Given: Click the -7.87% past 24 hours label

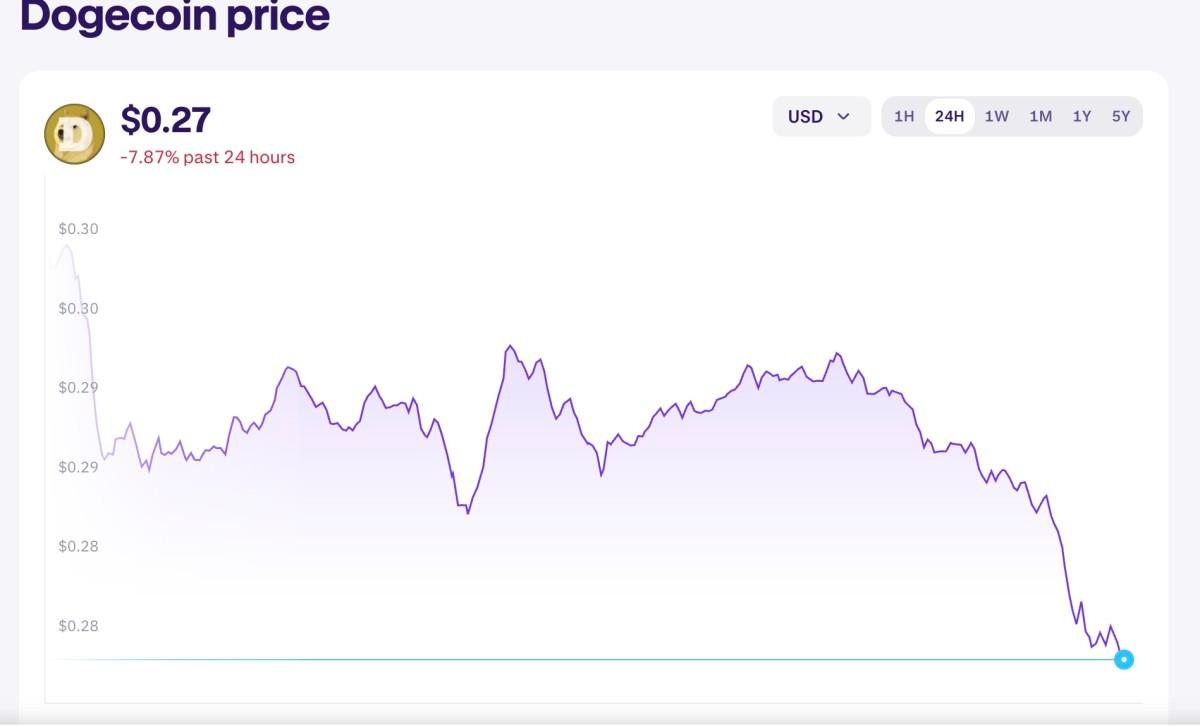Looking at the screenshot, I should pos(206,157).
